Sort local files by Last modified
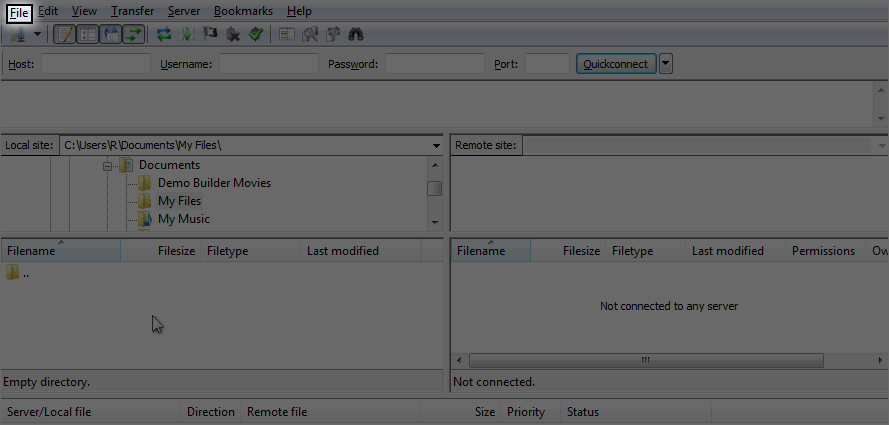Screen dimensions: 889x425 (x=361, y=250)
